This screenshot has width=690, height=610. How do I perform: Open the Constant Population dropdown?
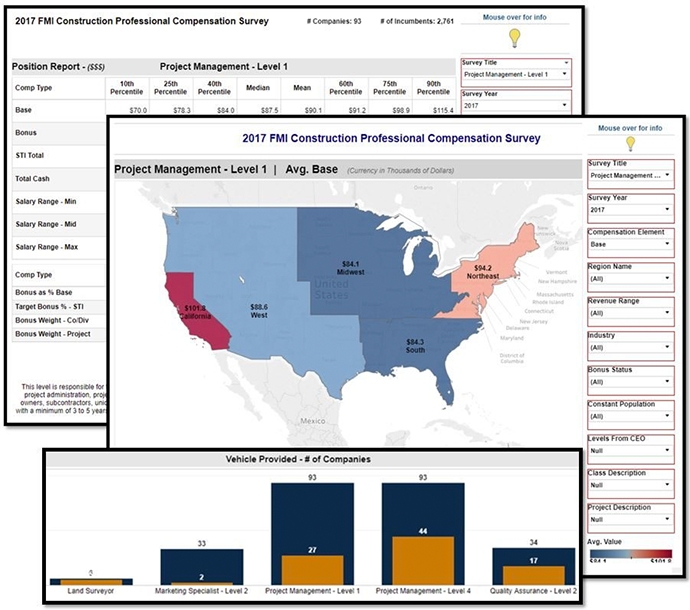point(630,416)
